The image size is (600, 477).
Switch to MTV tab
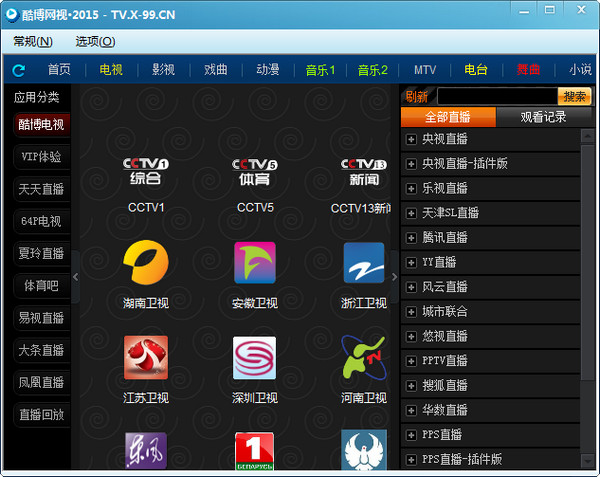[x=425, y=70]
